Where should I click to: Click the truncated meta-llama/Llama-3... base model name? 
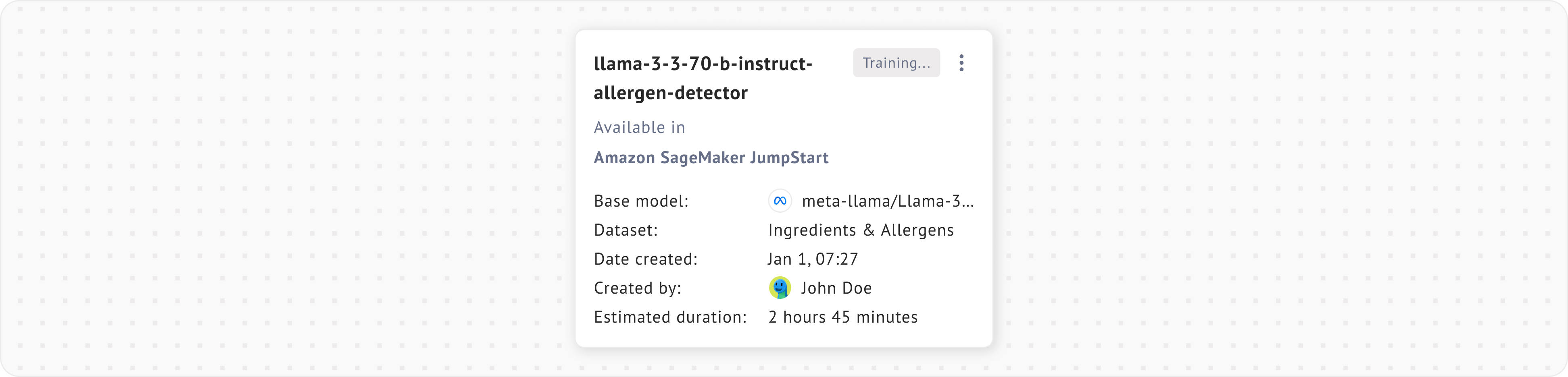pyautogui.click(x=888, y=201)
